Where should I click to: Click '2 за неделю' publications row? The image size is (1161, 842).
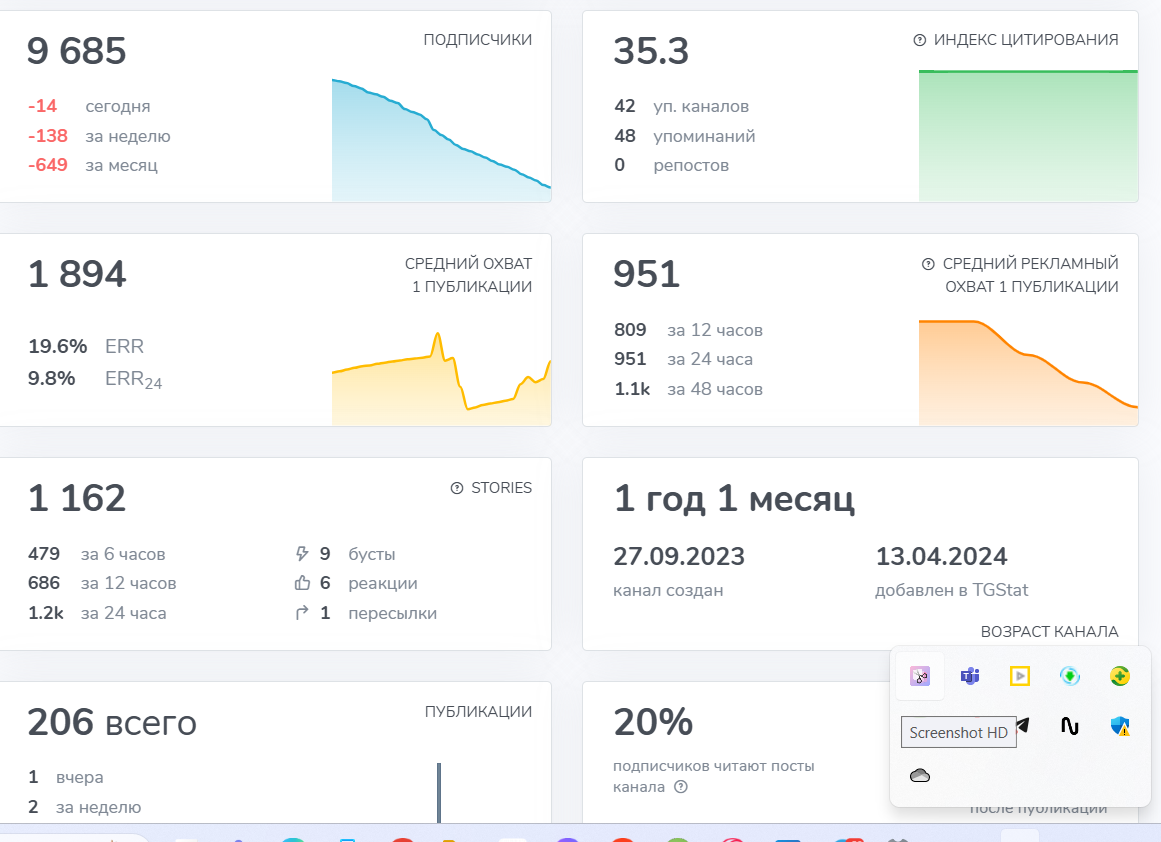pyautogui.click(x=84, y=806)
